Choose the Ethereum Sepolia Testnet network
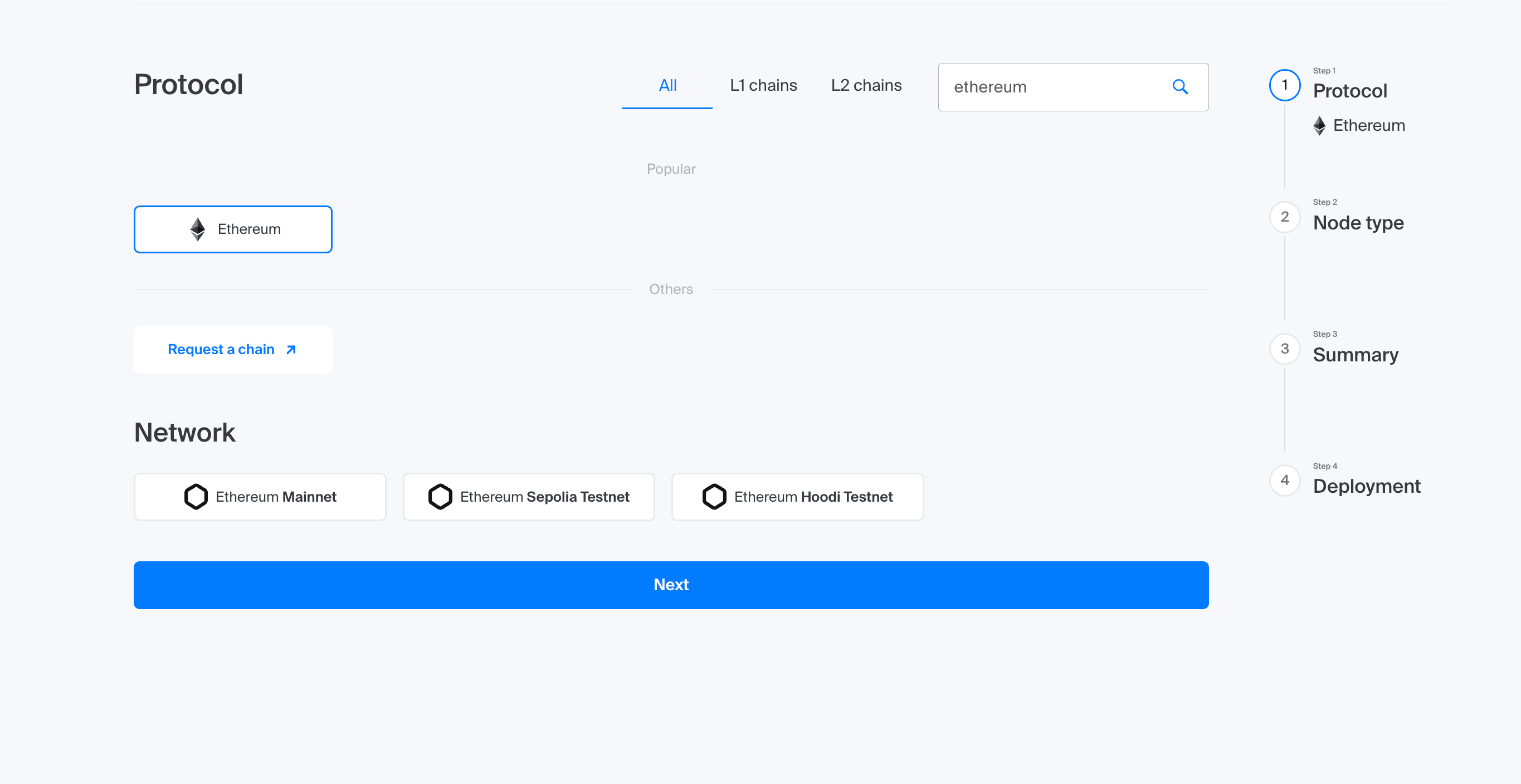 [x=529, y=497]
